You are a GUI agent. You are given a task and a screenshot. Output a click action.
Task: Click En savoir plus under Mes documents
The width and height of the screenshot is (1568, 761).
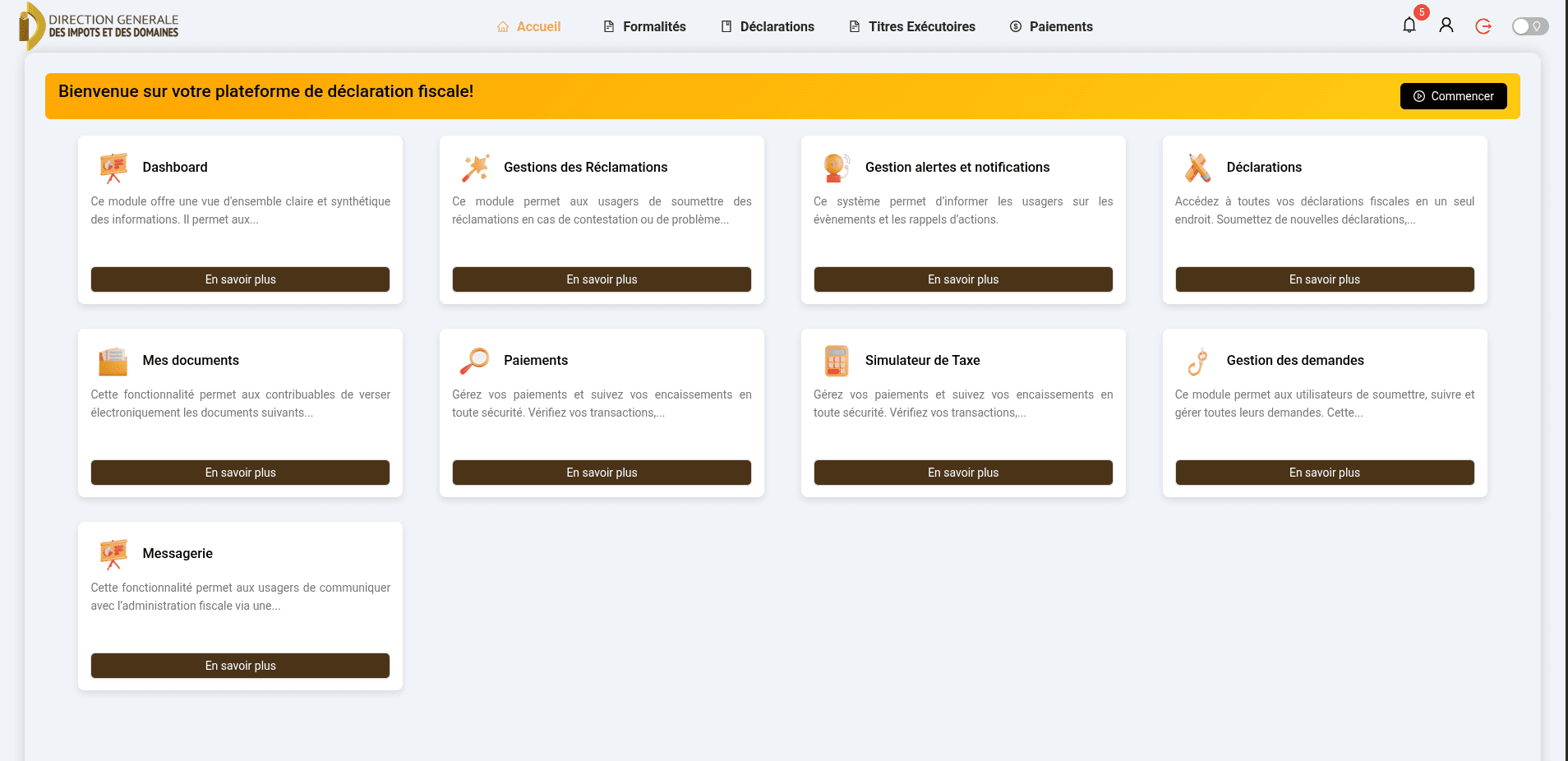click(240, 473)
